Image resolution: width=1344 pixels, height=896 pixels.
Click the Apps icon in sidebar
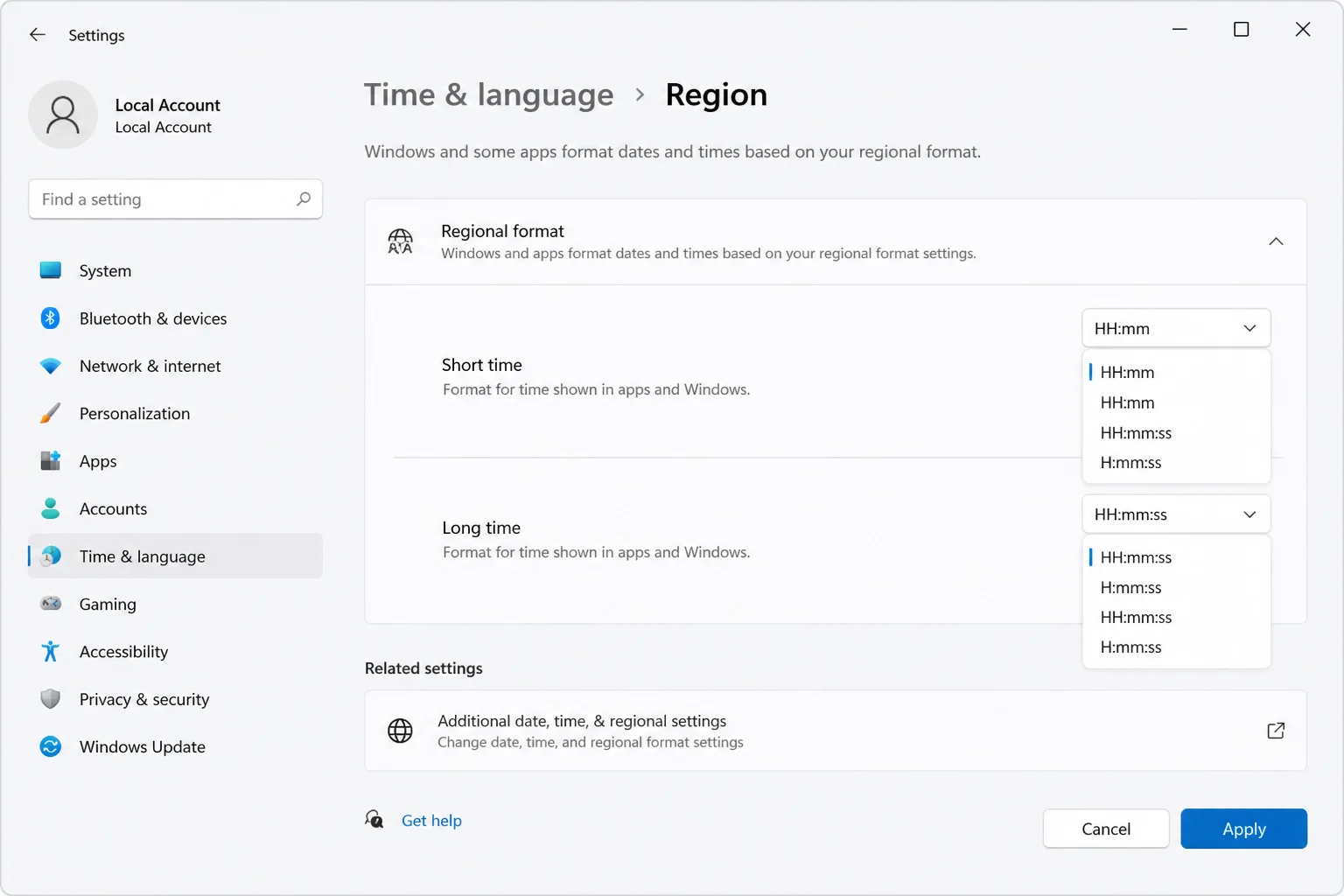[51, 460]
